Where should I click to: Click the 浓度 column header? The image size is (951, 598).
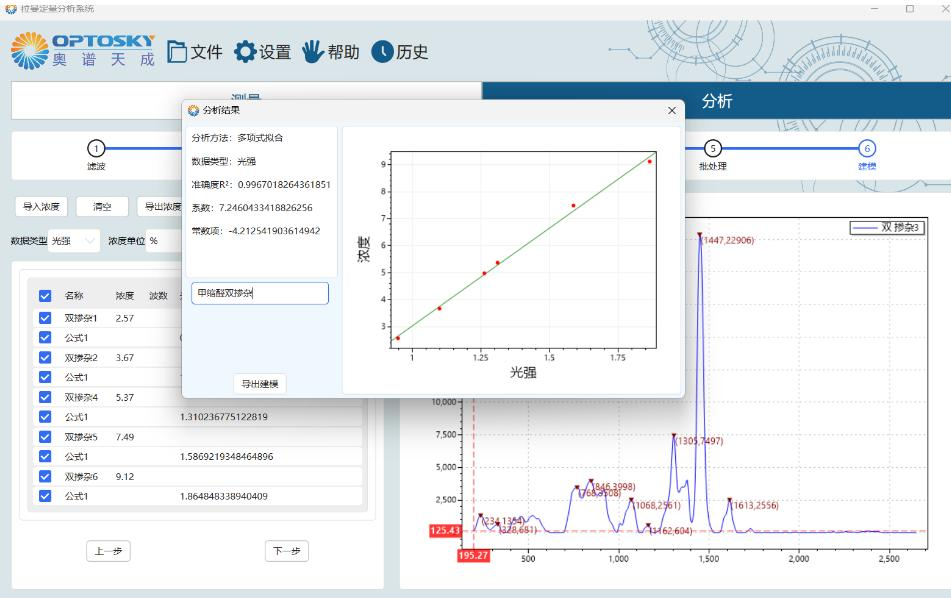(x=124, y=296)
